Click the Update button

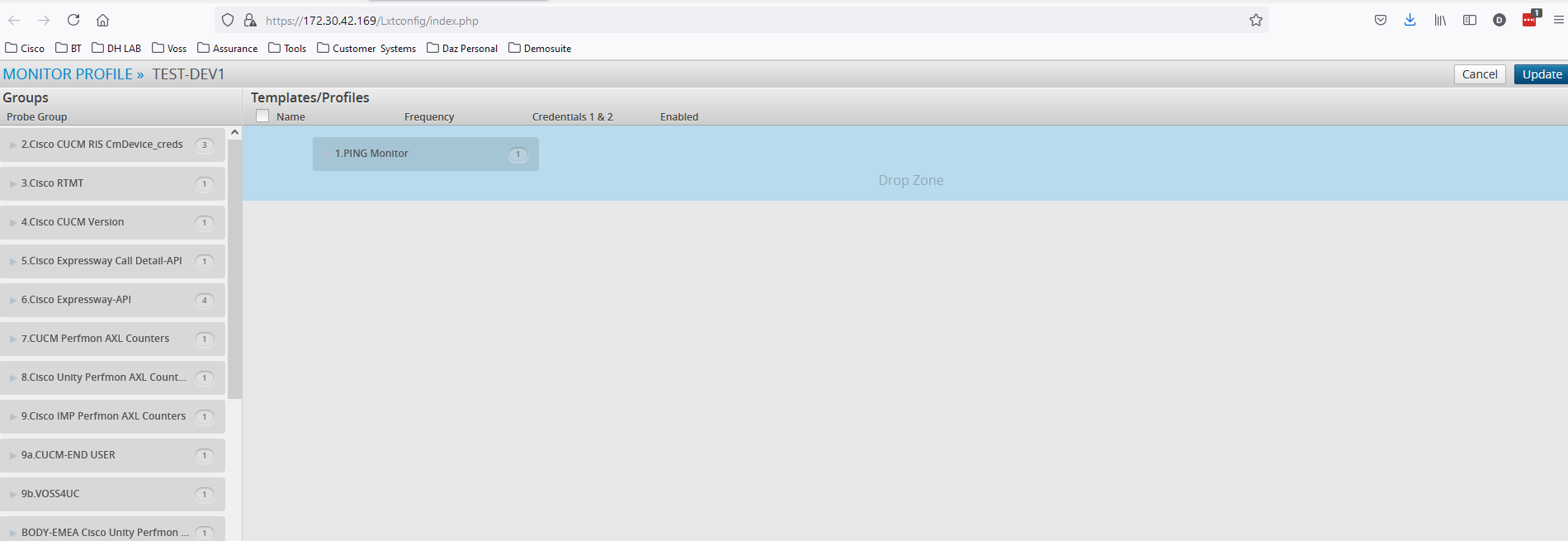tap(1541, 74)
